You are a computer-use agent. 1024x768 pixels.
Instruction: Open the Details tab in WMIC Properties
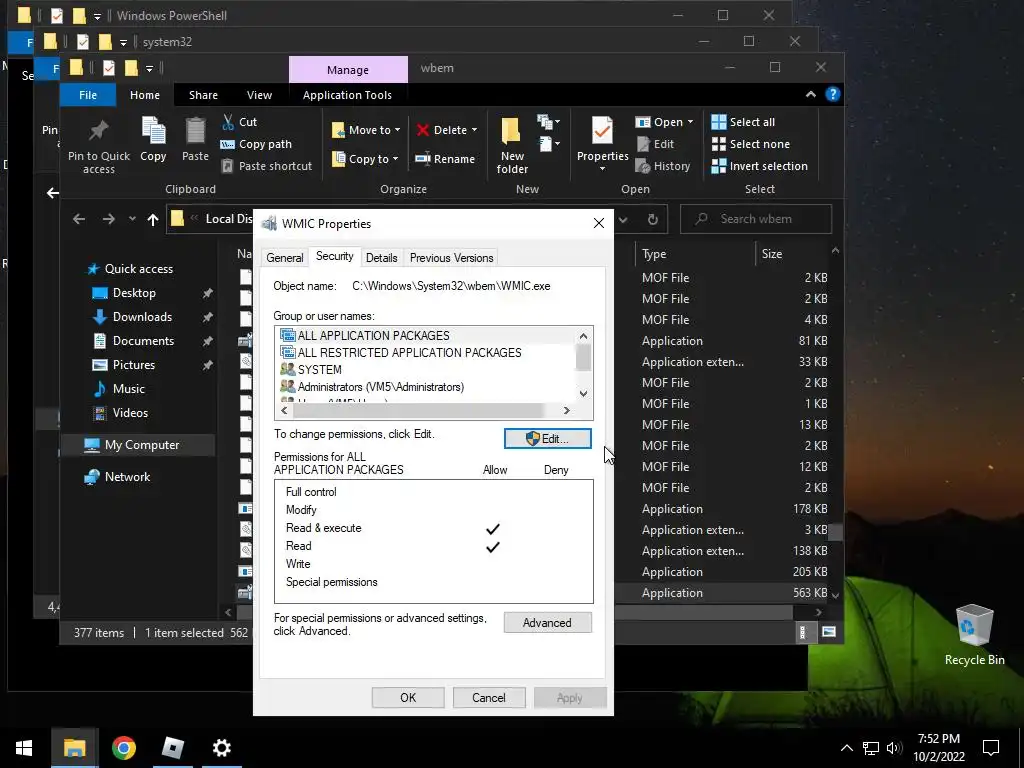(381, 258)
